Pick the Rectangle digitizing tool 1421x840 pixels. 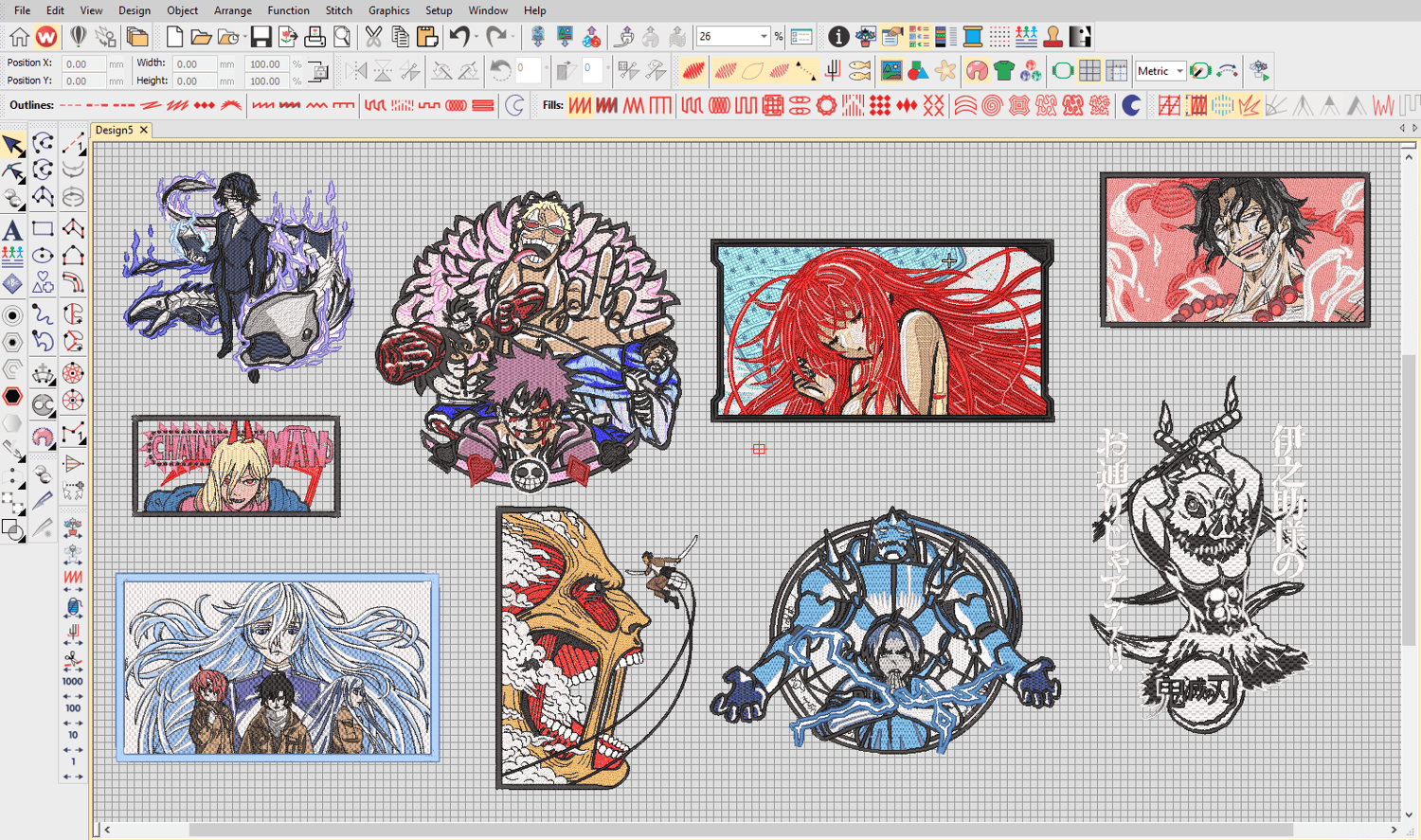(x=43, y=228)
